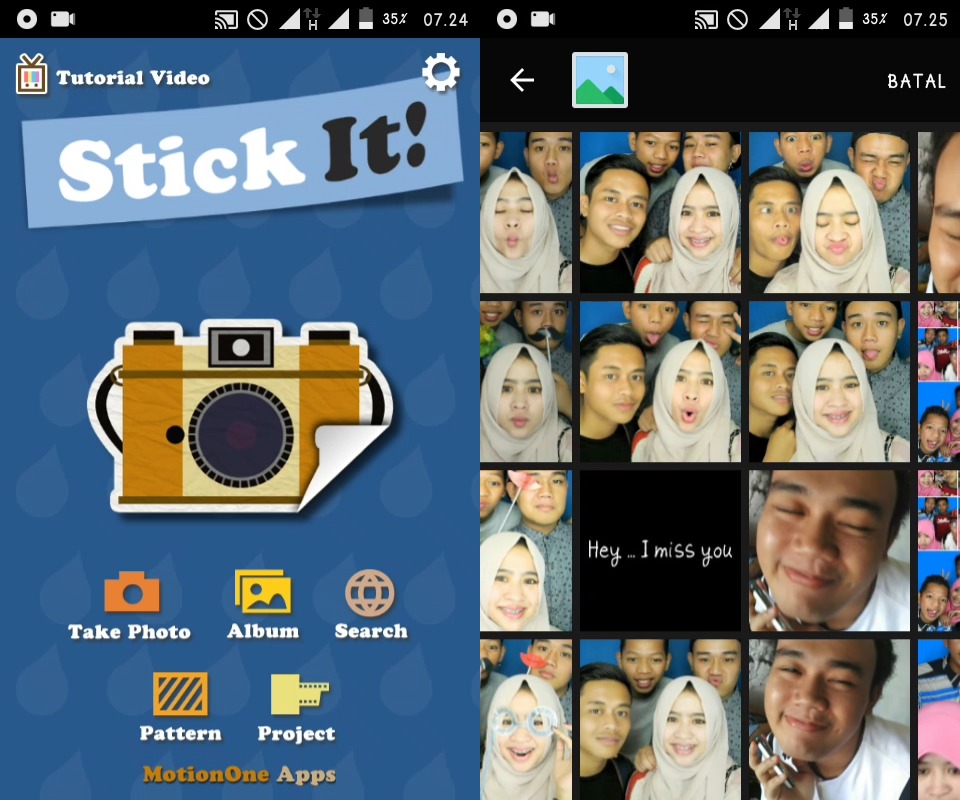Tap the gallery image folder icon
Screen dimensions: 960x800
click(x=600, y=80)
